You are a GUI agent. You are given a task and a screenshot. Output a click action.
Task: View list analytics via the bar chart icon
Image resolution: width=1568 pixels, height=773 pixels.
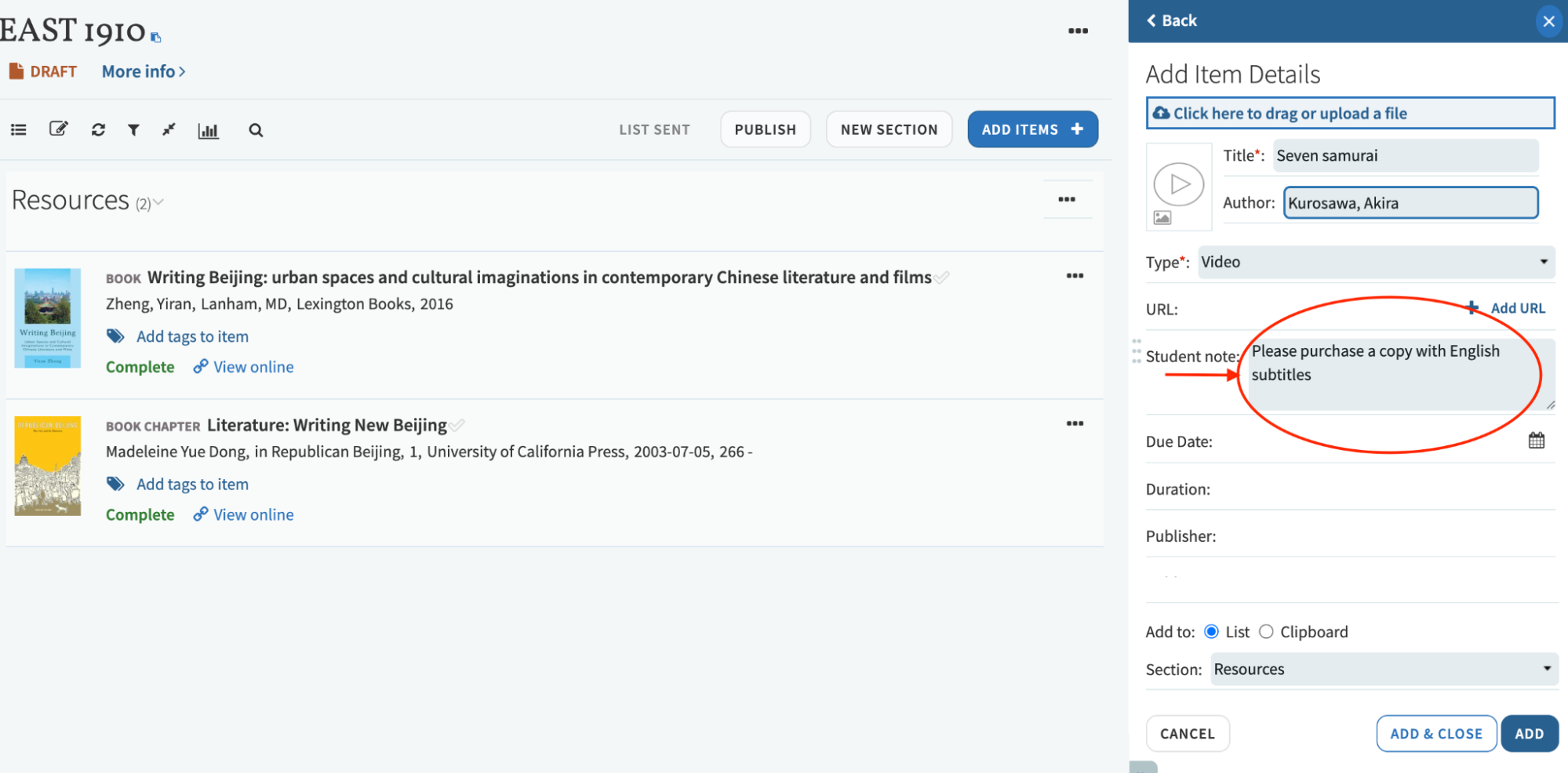208,129
